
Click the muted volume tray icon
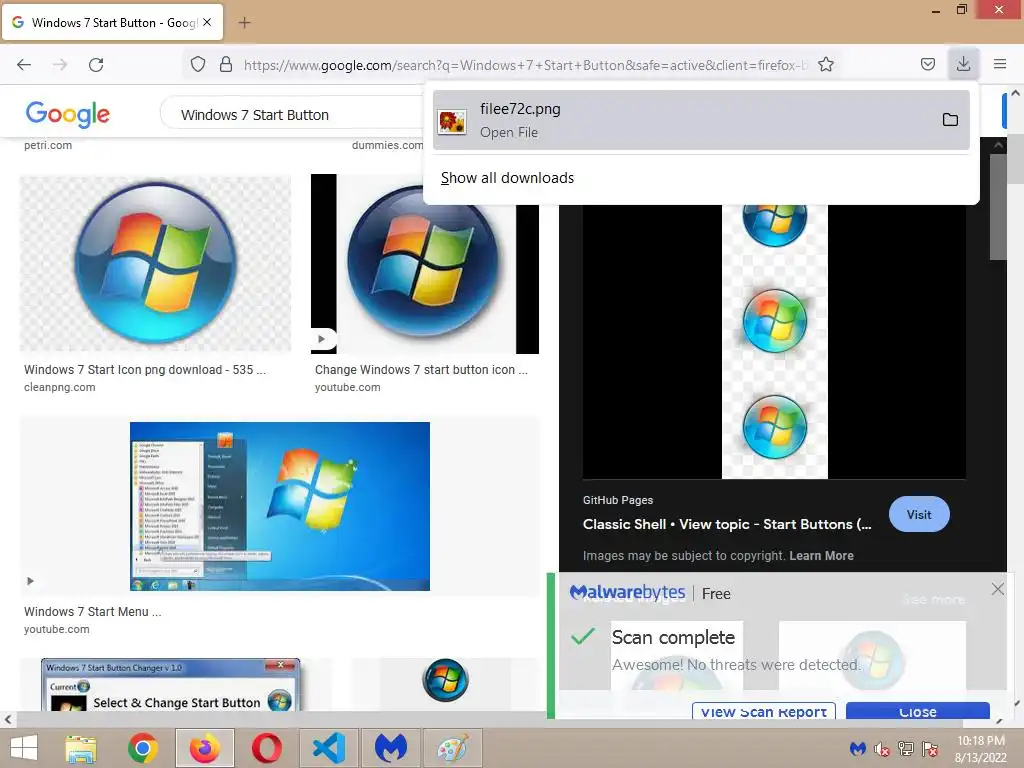tap(882, 748)
